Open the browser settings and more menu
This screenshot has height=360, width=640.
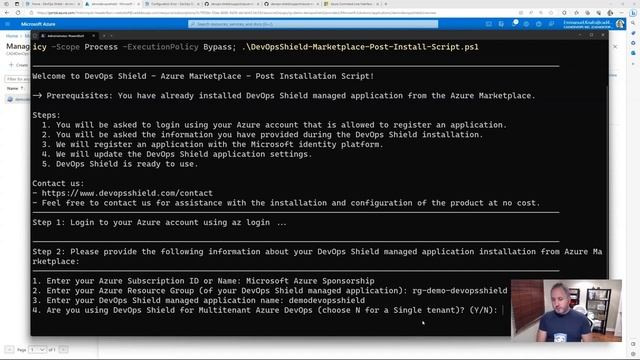tap(621, 13)
